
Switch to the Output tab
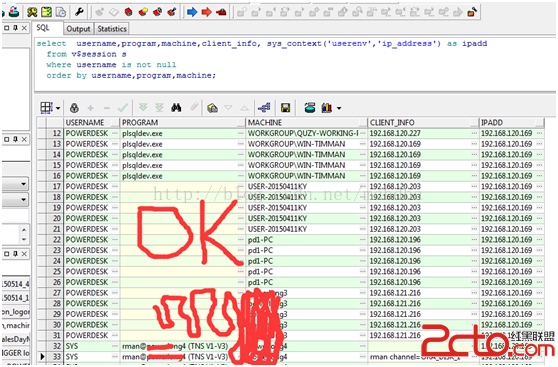coord(78,29)
